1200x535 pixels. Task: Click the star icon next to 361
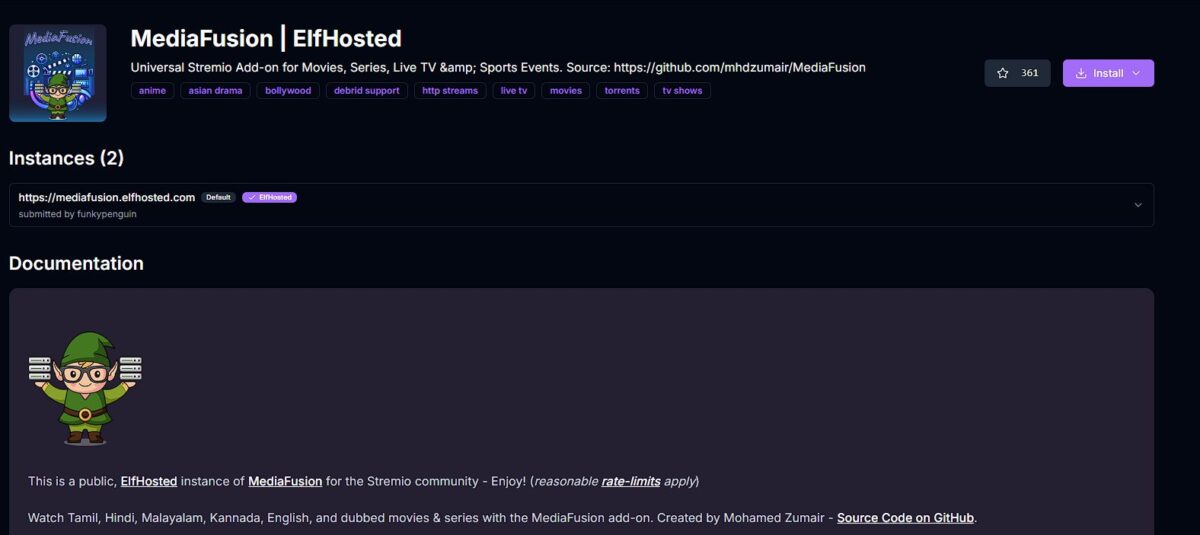[x=1003, y=73]
